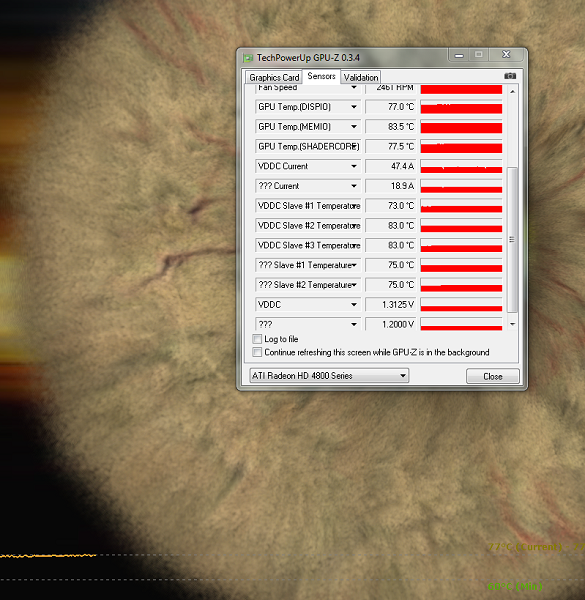Viewport: 585px width, 600px height.
Task: Open the VDDC voltage dropdown arrow
Action: pos(354,305)
